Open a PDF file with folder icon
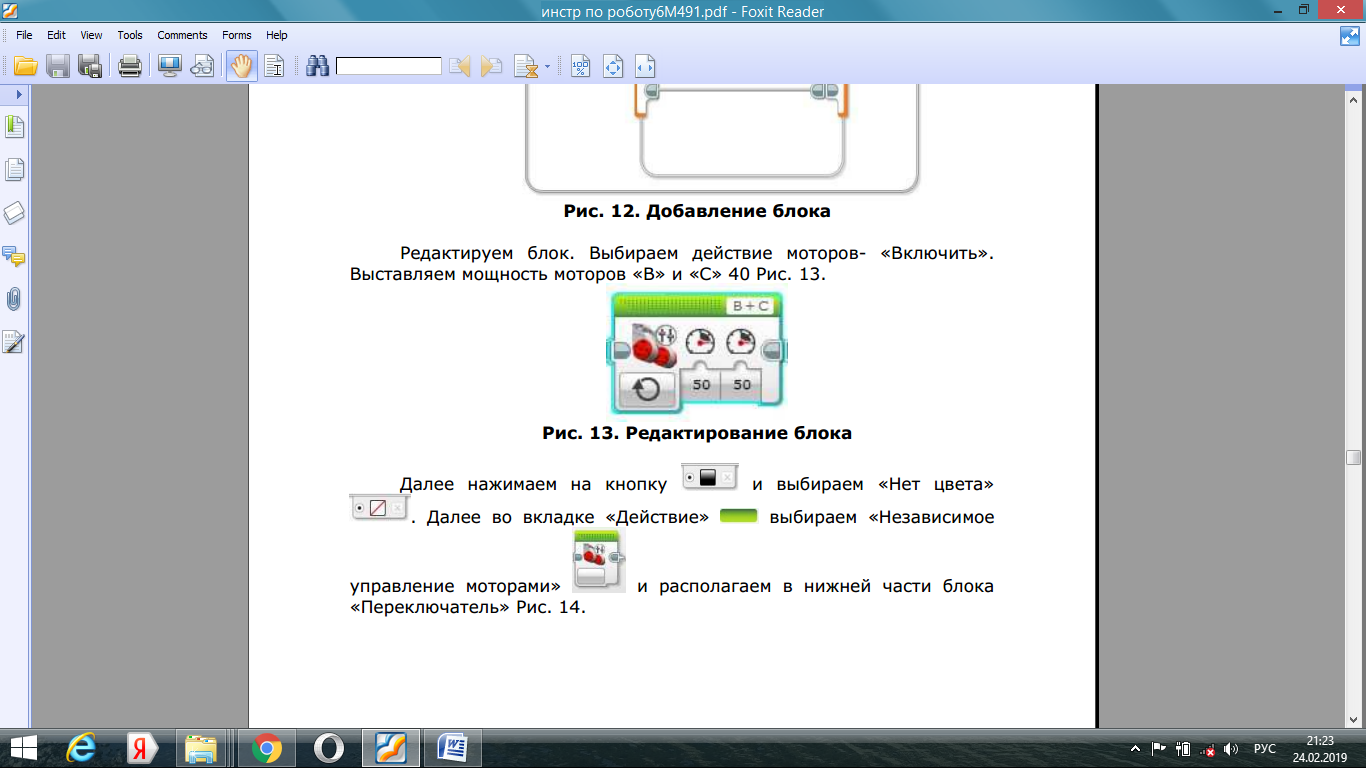1366x768 pixels. click(x=25, y=67)
